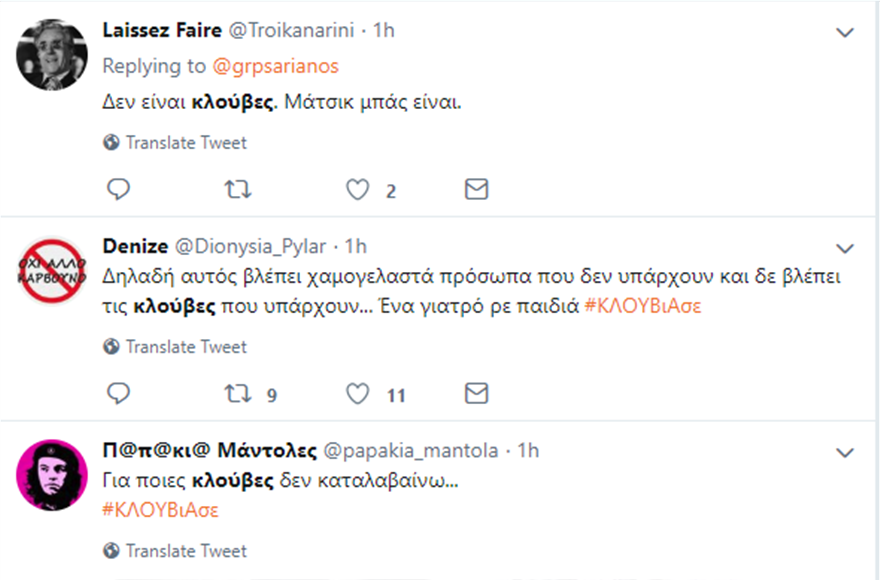
Task: Open the @papakia_mantola profile avatar
Action: pyautogui.click(x=52, y=475)
